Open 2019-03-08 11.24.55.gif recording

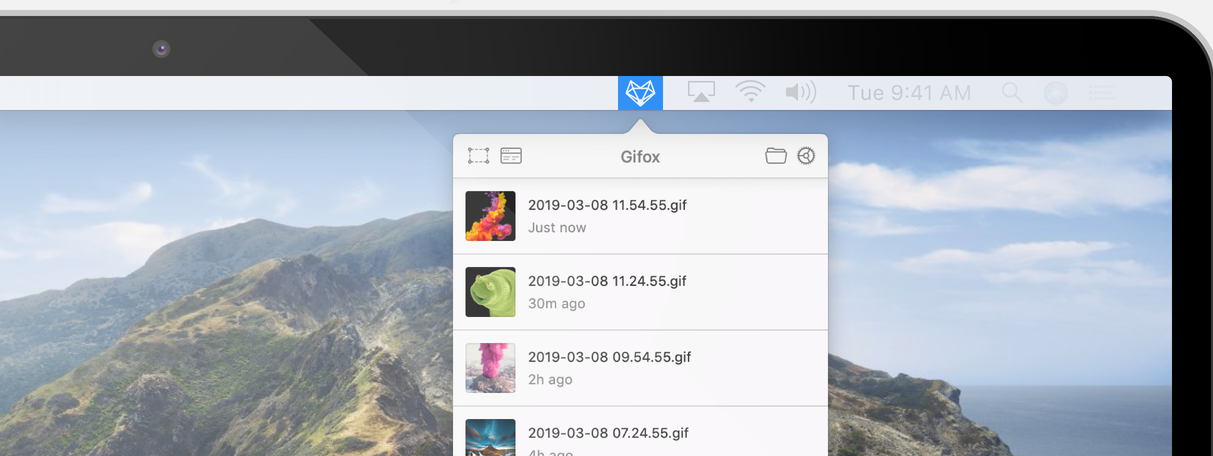(x=640, y=292)
